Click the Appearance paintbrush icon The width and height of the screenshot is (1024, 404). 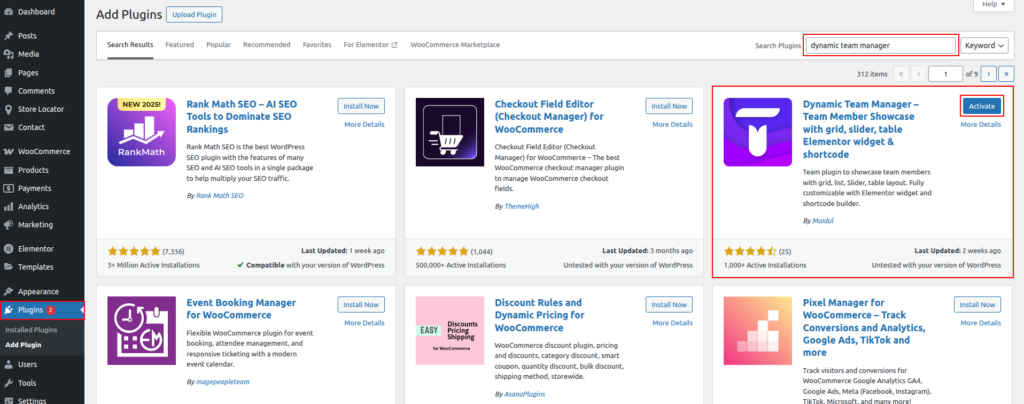[8, 291]
